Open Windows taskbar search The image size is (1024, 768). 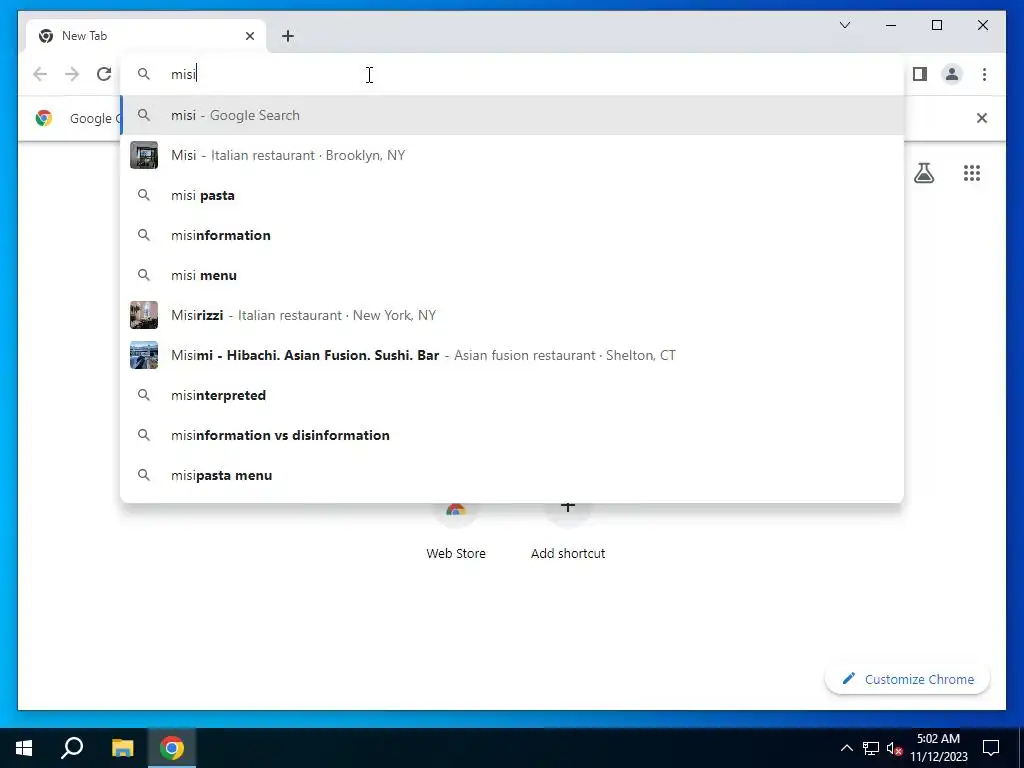click(72, 748)
